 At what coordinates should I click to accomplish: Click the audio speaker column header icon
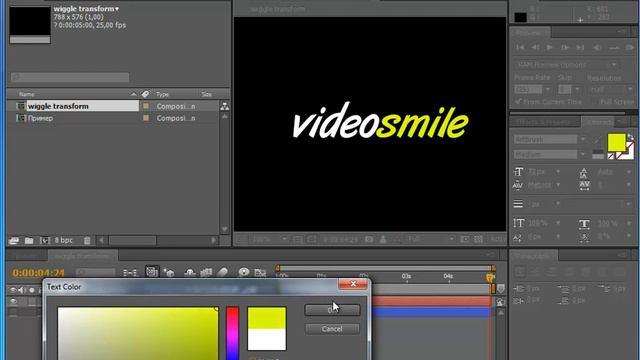(x=22, y=290)
